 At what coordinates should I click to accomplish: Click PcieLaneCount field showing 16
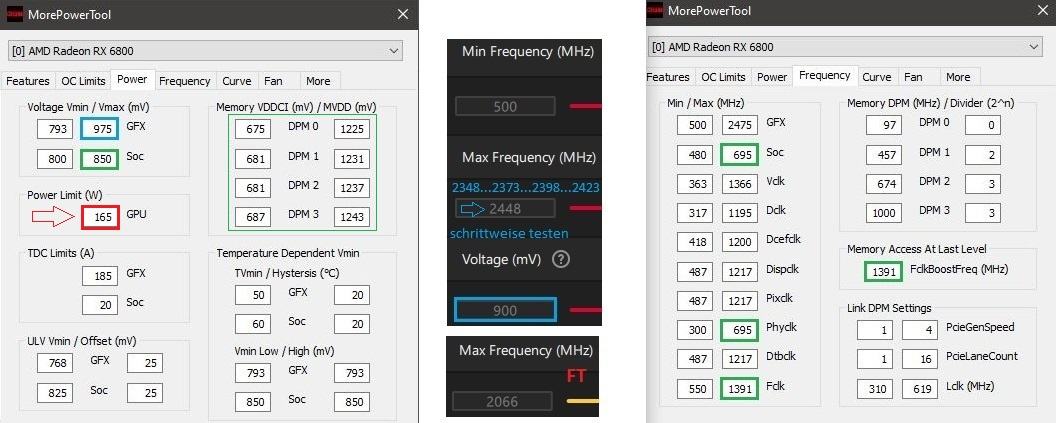(920, 359)
